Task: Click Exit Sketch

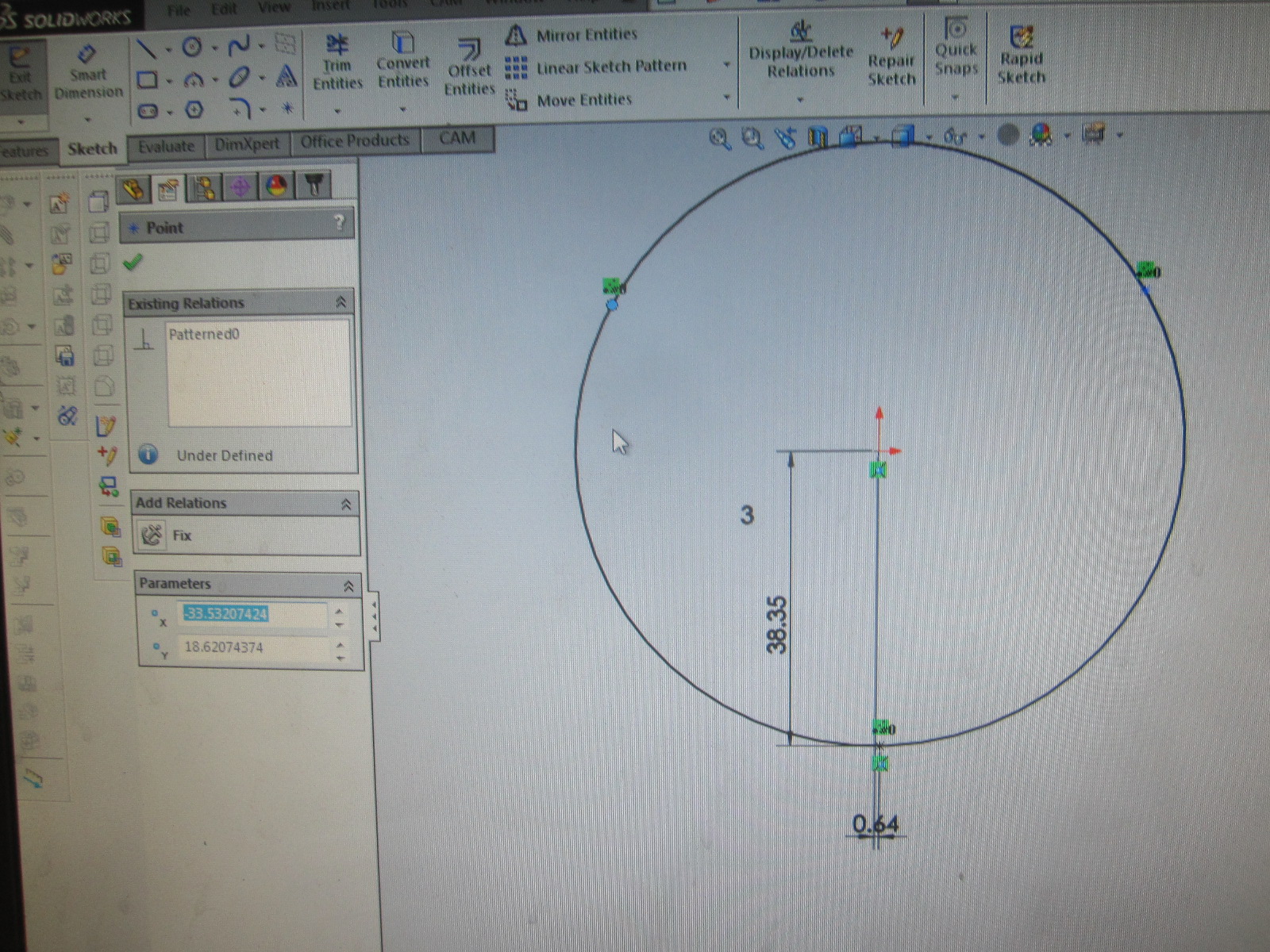Action: [20, 75]
